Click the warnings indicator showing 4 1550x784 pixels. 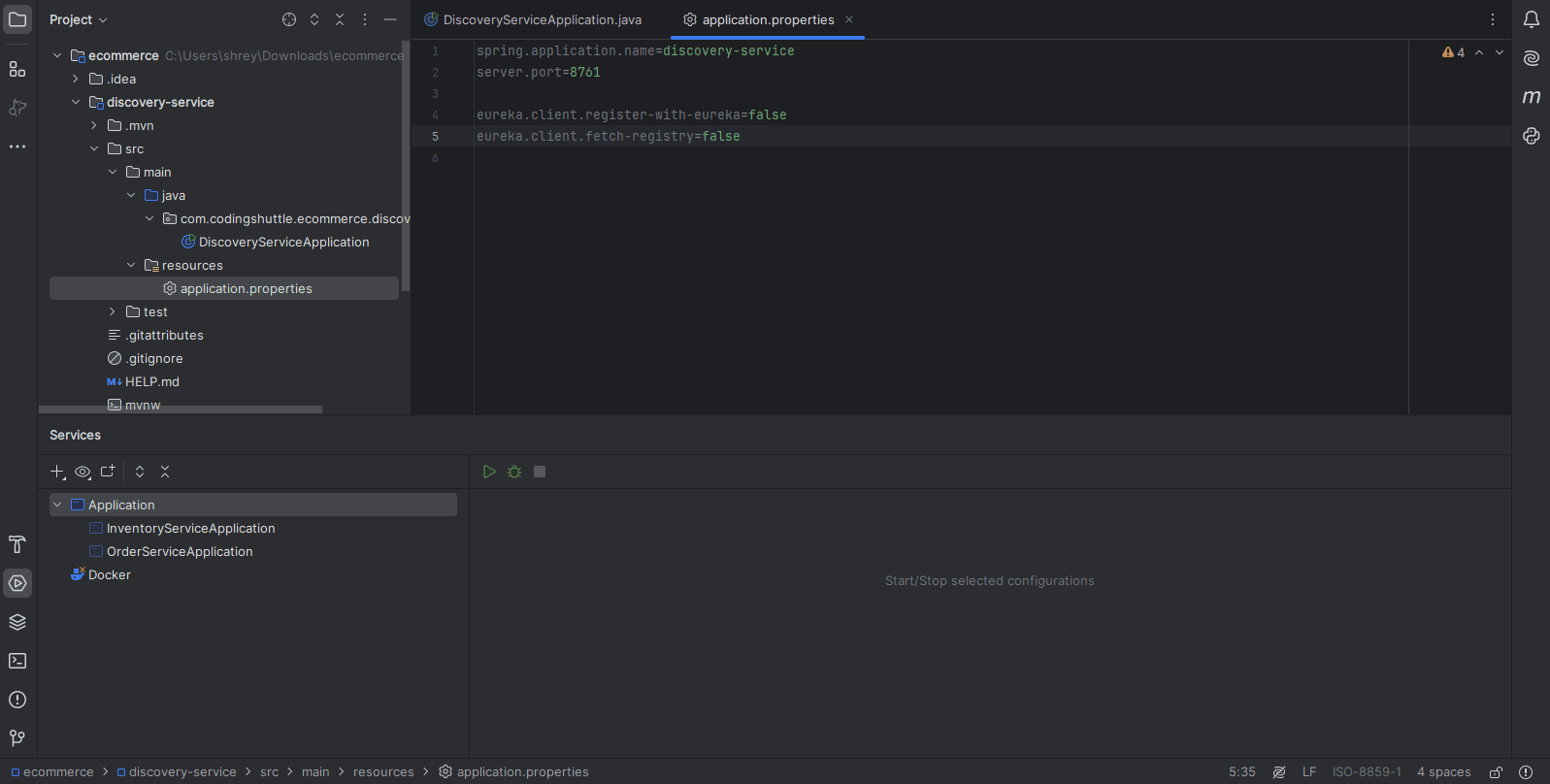[1453, 52]
